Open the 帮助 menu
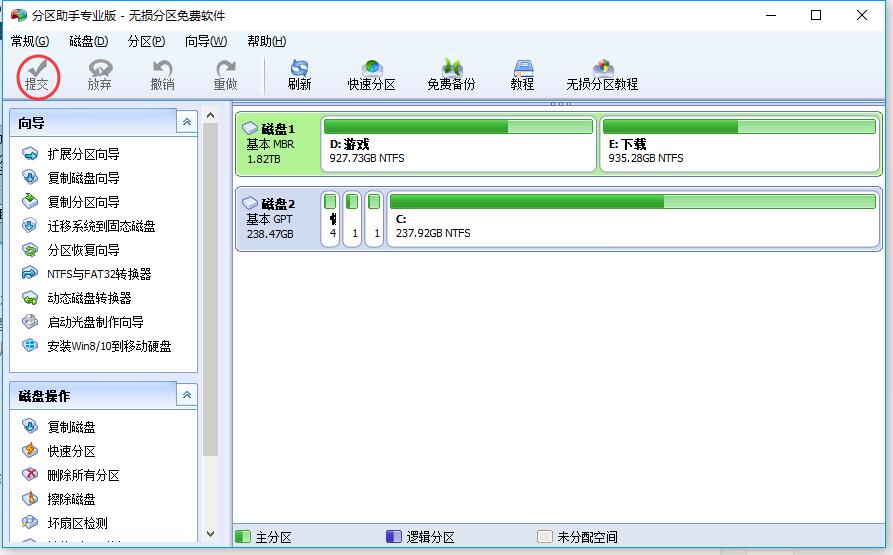 266,41
